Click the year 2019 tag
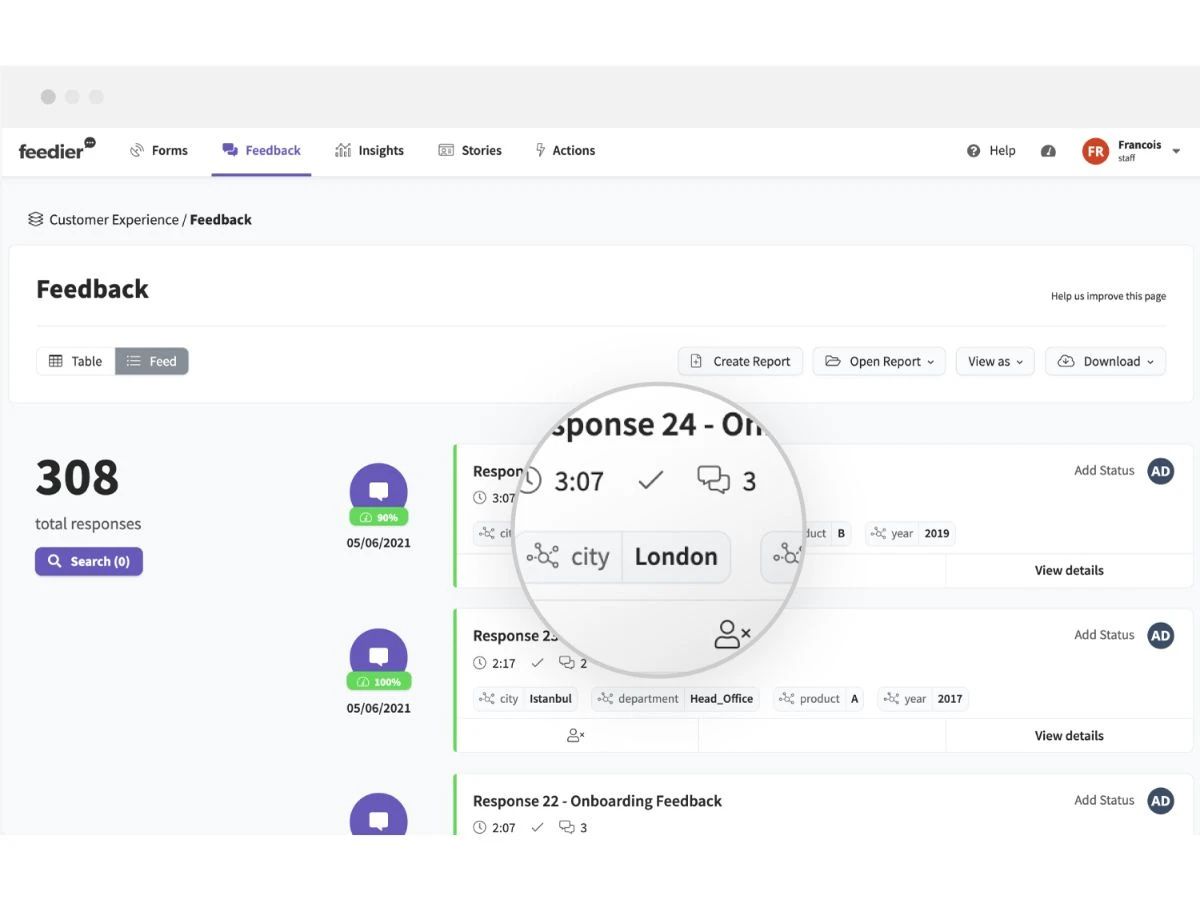Screen dimensions: 1200x900 coord(910,533)
